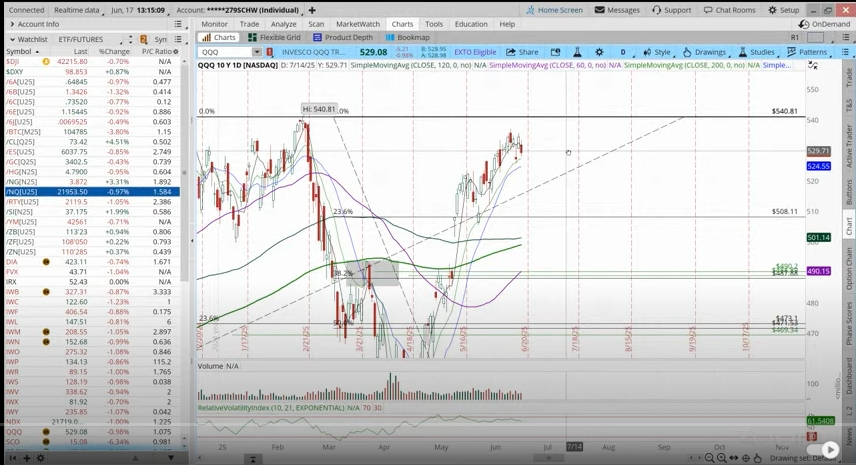Image resolution: width=856 pixels, height=465 pixels.
Task: Open the Account Info list menu icon
Action: coord(178,24)
